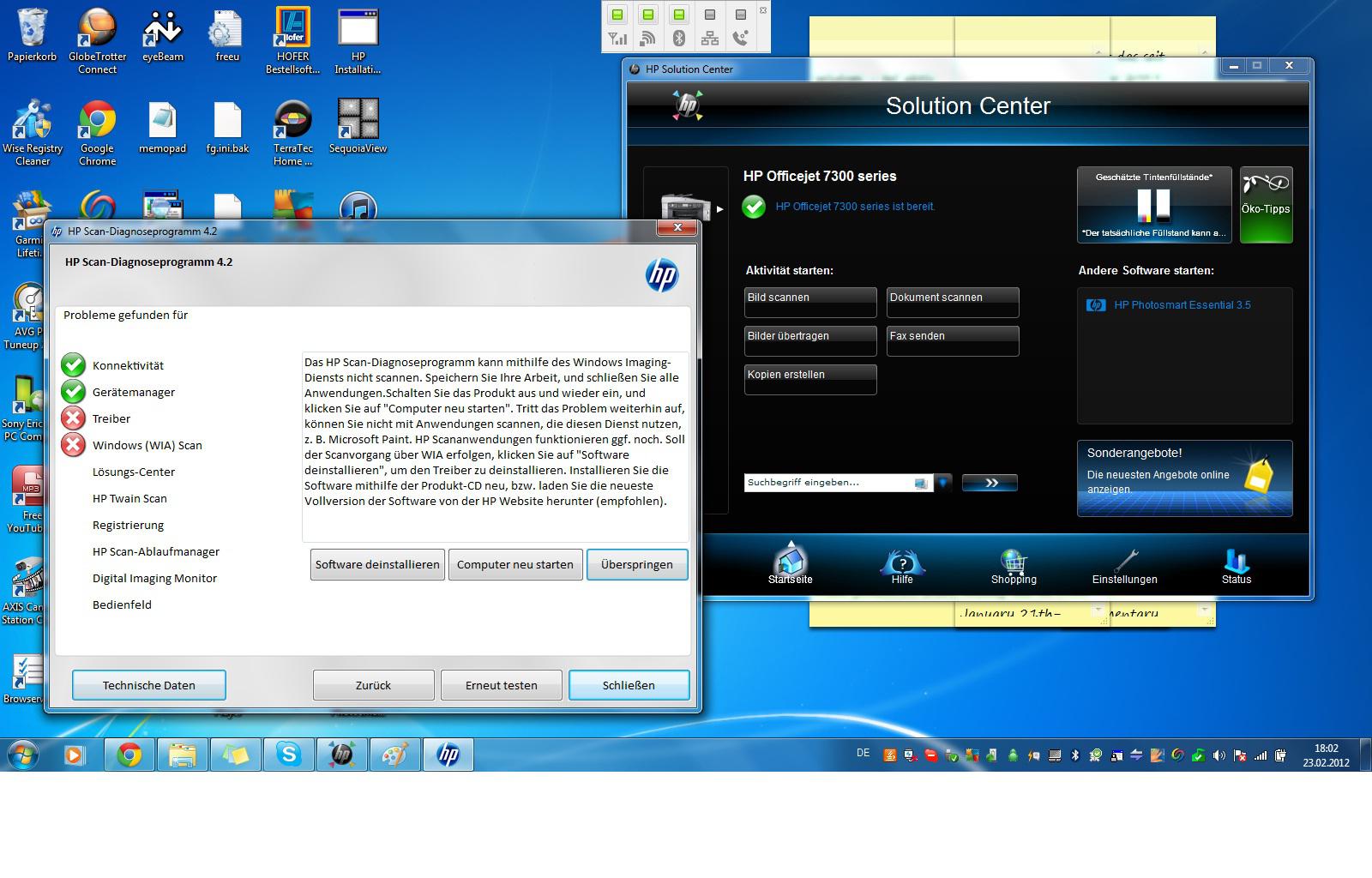
Task: Launch the Google Chrome desktop shortcut
Action: coord(97,133)
